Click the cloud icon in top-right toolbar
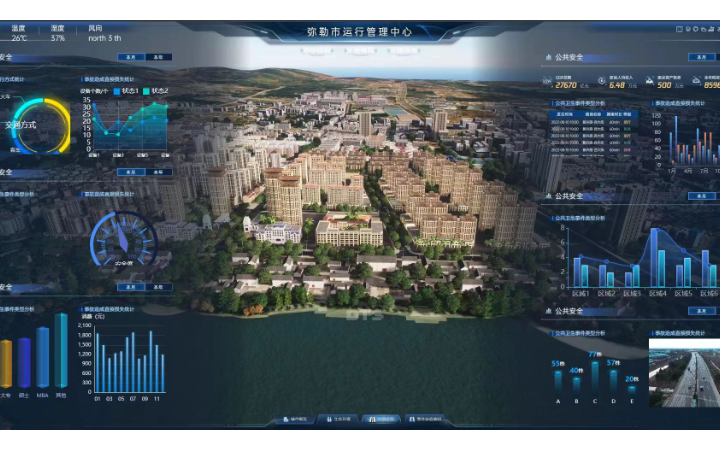Image resolution: width=720 pixels, height=450 pixels. coord(703,29)
